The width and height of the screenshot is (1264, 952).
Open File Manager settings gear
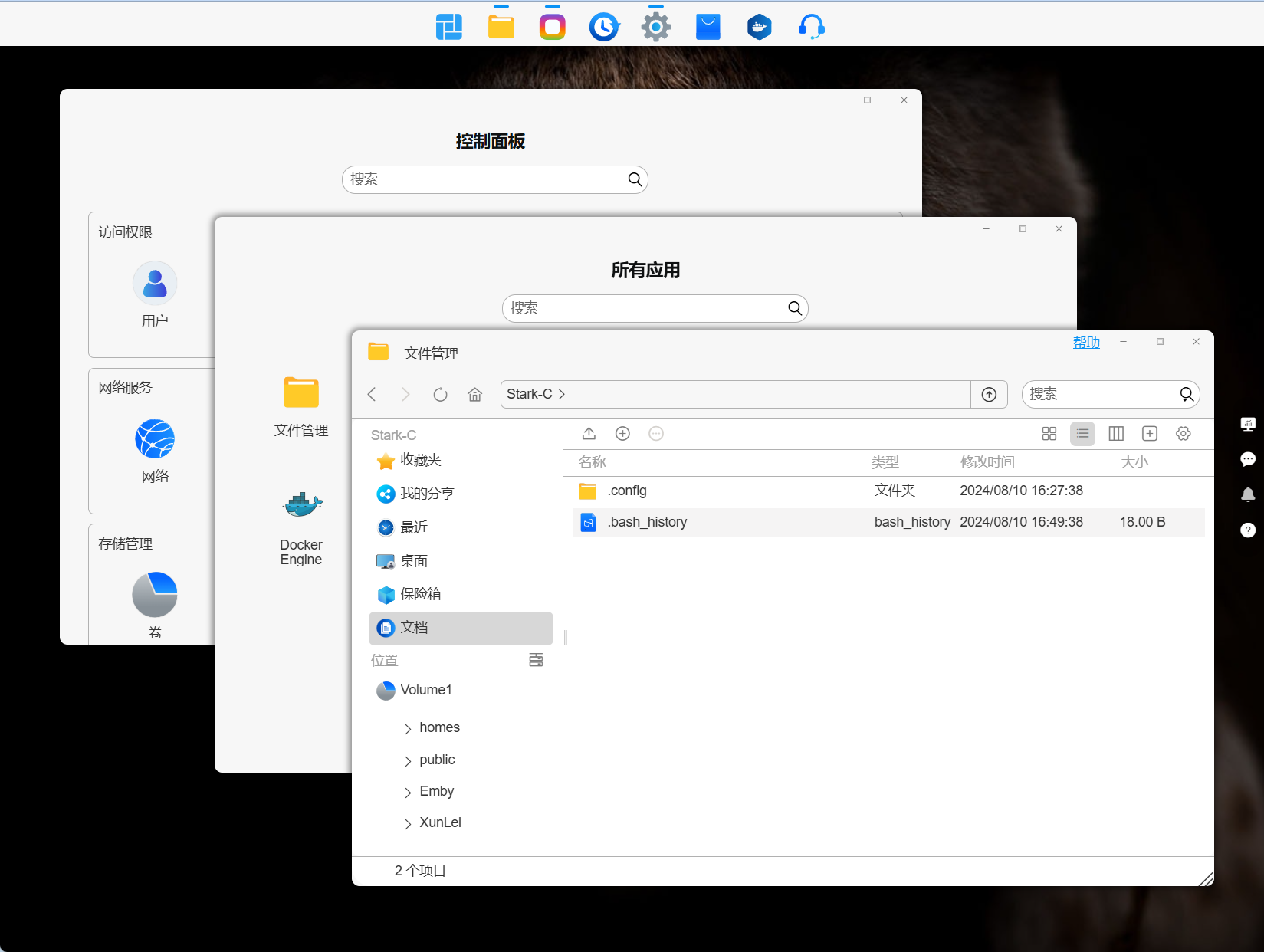(1184, 434)
